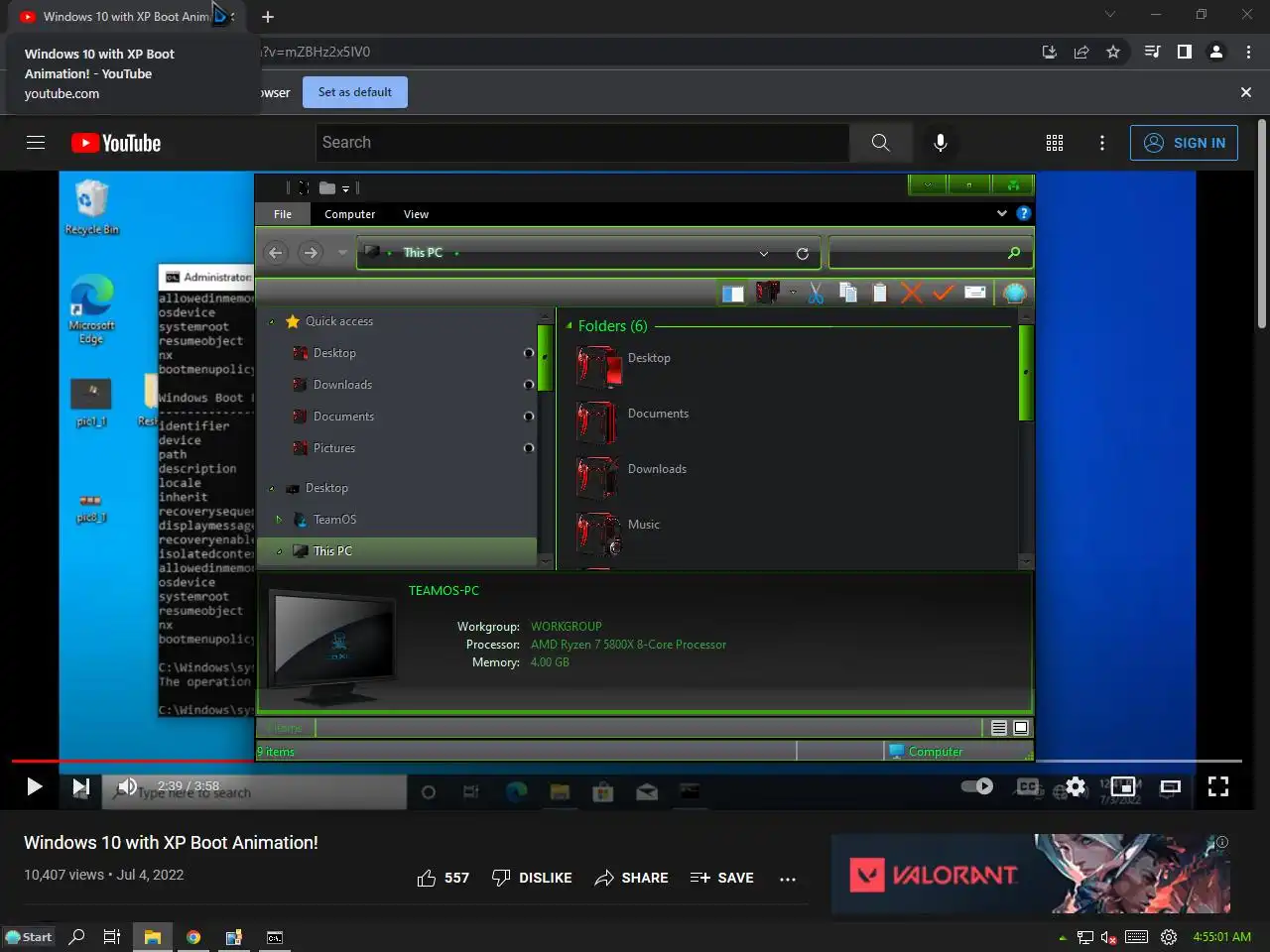Open taskbar search magnifier

(76, 937)
